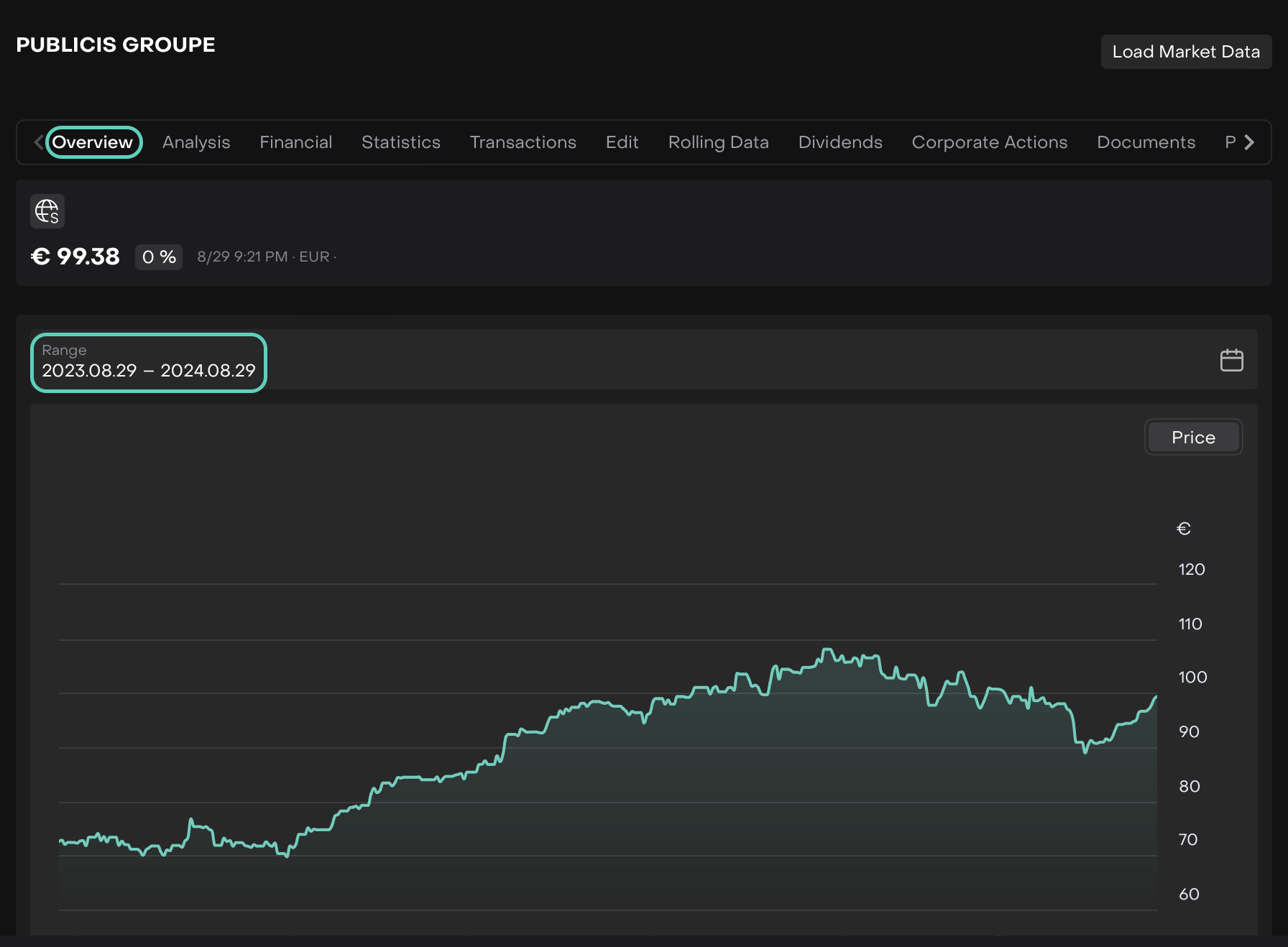Screen dimensions: 1288x947
Task: Toggle the Price chart mode
Action: [x=1192, y=438]
